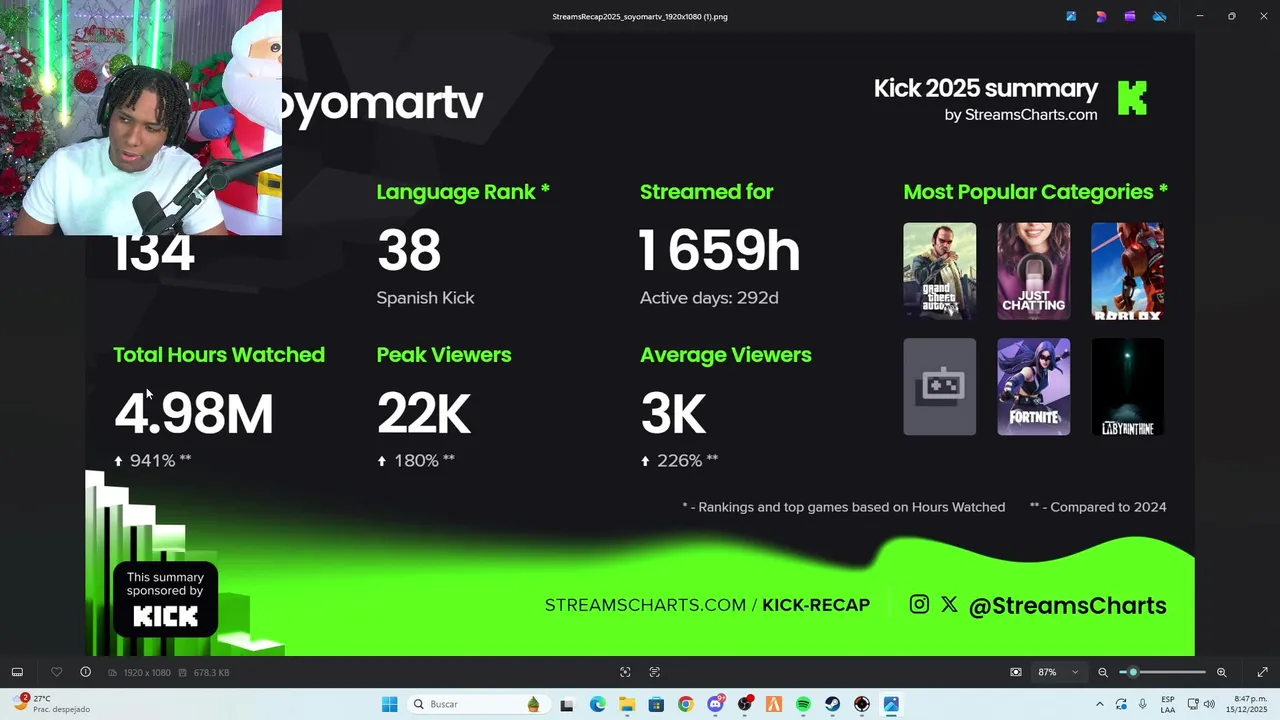Switch the ESP LAA keyboard language
Screen dimensions: 1280x720
[x=1168, y=704]
